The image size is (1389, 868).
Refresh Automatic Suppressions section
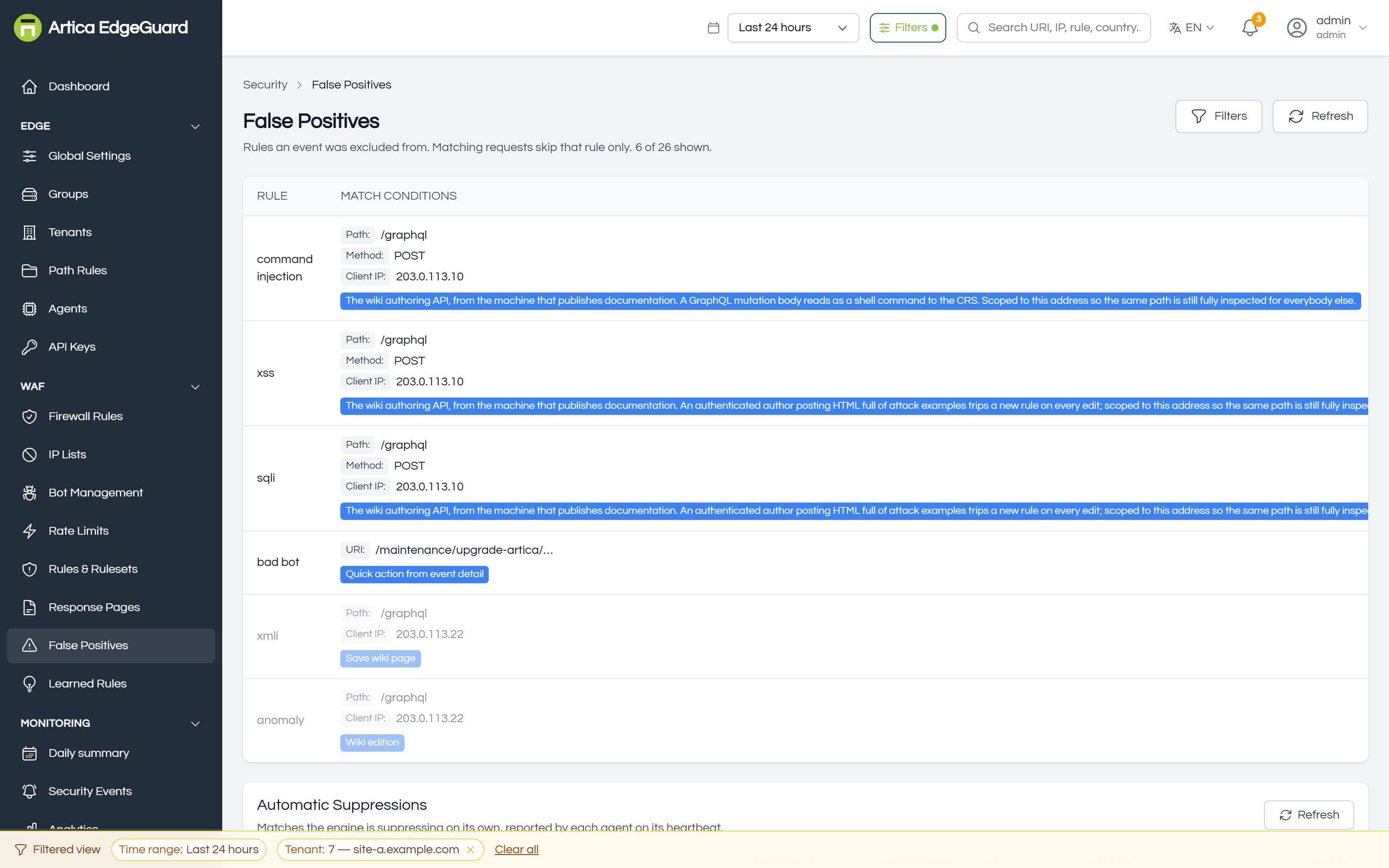coord(1309,815)
